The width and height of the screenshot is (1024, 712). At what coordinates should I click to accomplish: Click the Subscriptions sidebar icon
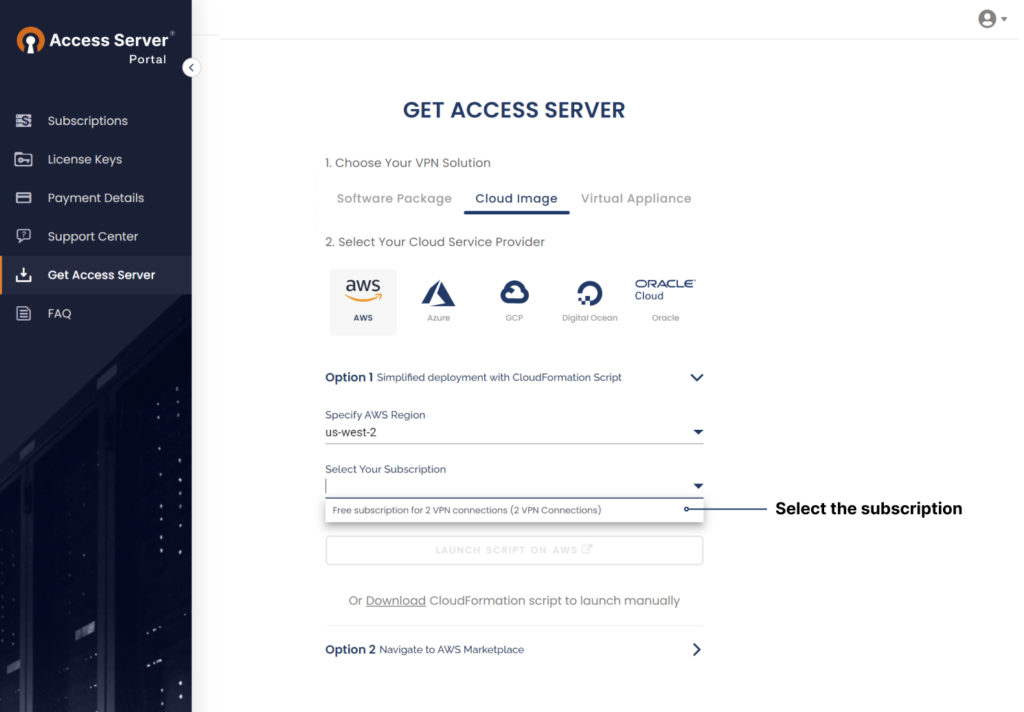click(24, 121)
